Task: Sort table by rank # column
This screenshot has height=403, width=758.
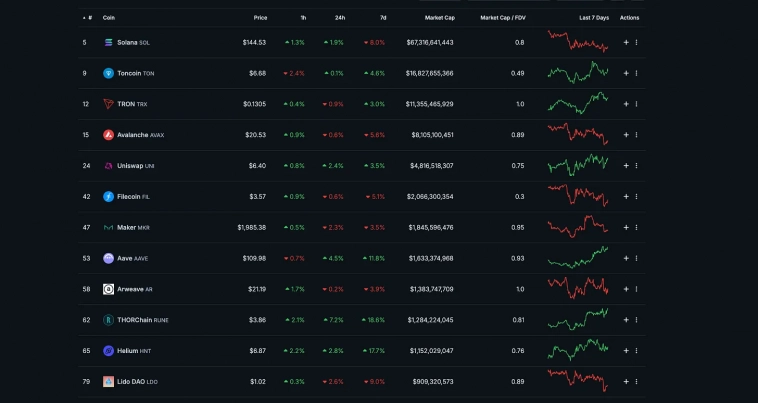Action: 87,18
